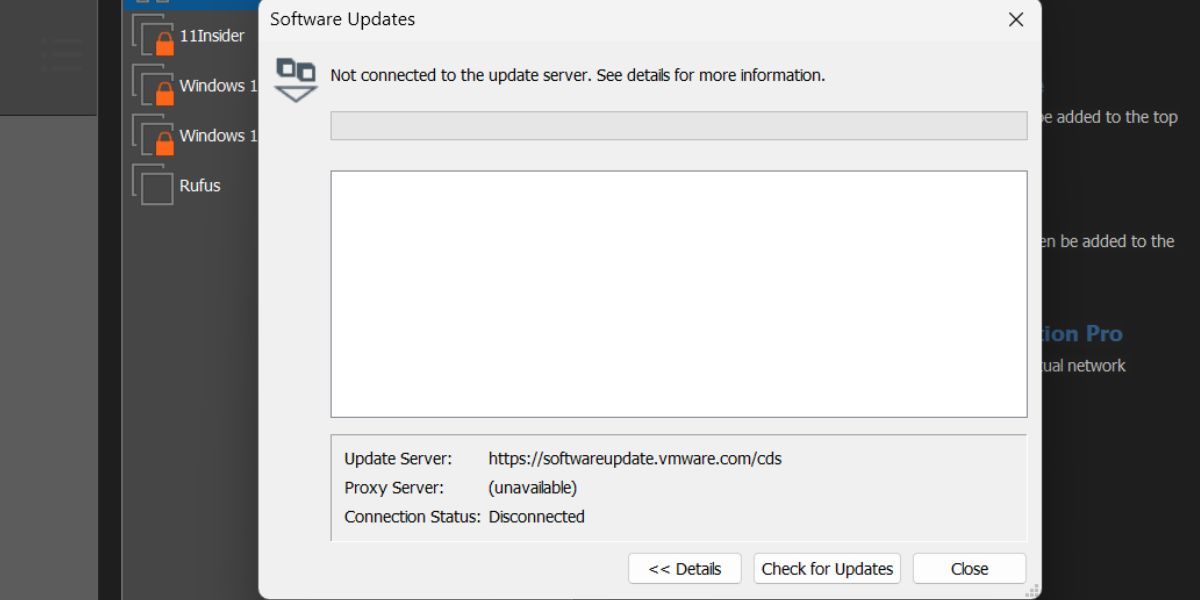Collapse details using the << Details button
Screen dimensions: 1200x600
point(684,568)
